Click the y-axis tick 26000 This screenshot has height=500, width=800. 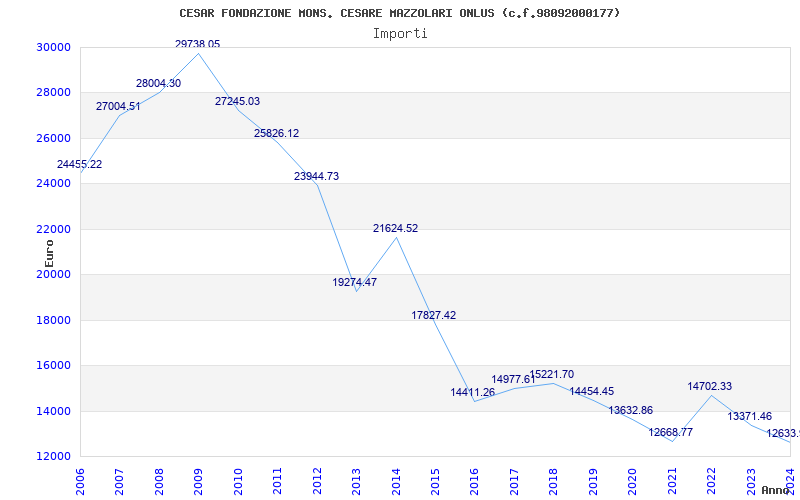point(53,138)
